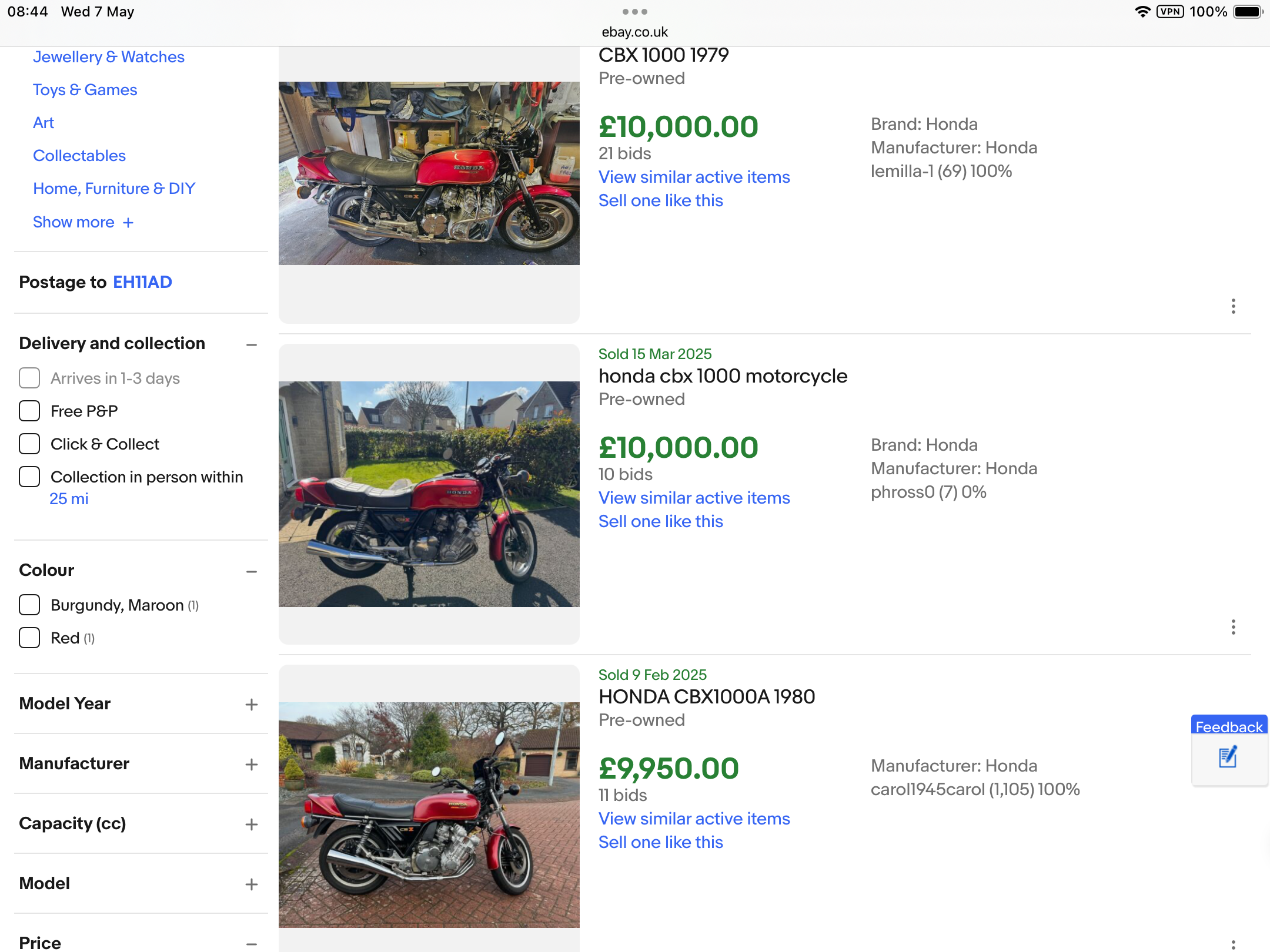1270x952 pixels.
Task: Click Sell one like this under HONDA CBX1000A
Action: coord(661,842)
